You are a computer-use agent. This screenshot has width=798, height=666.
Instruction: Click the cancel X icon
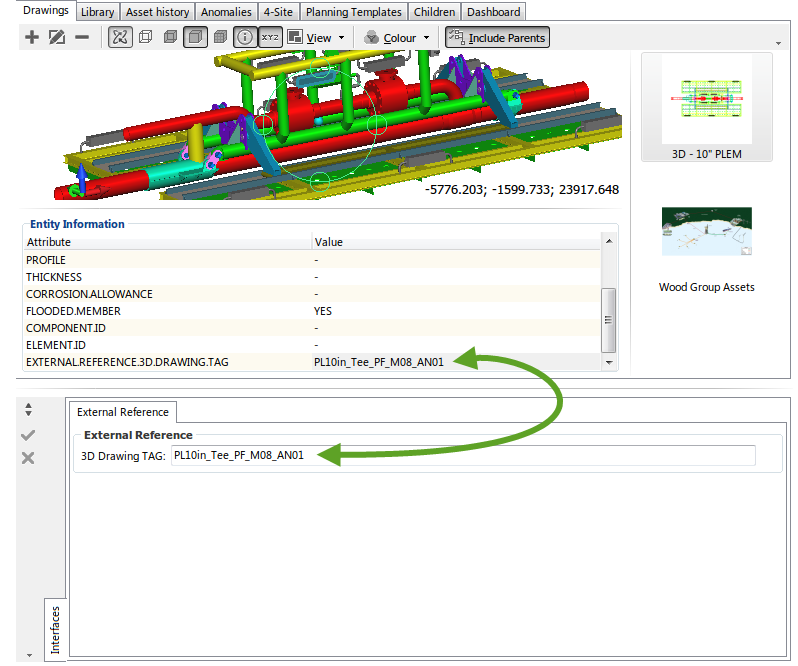[x=28, y=458]
